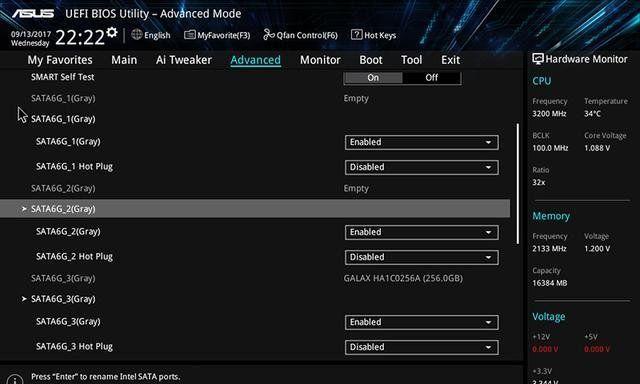The height and width of the screenshot is (384, 640).
Task: Open the SATA6G_1 Hot Plug dropdown
Action: pos(421,167)
